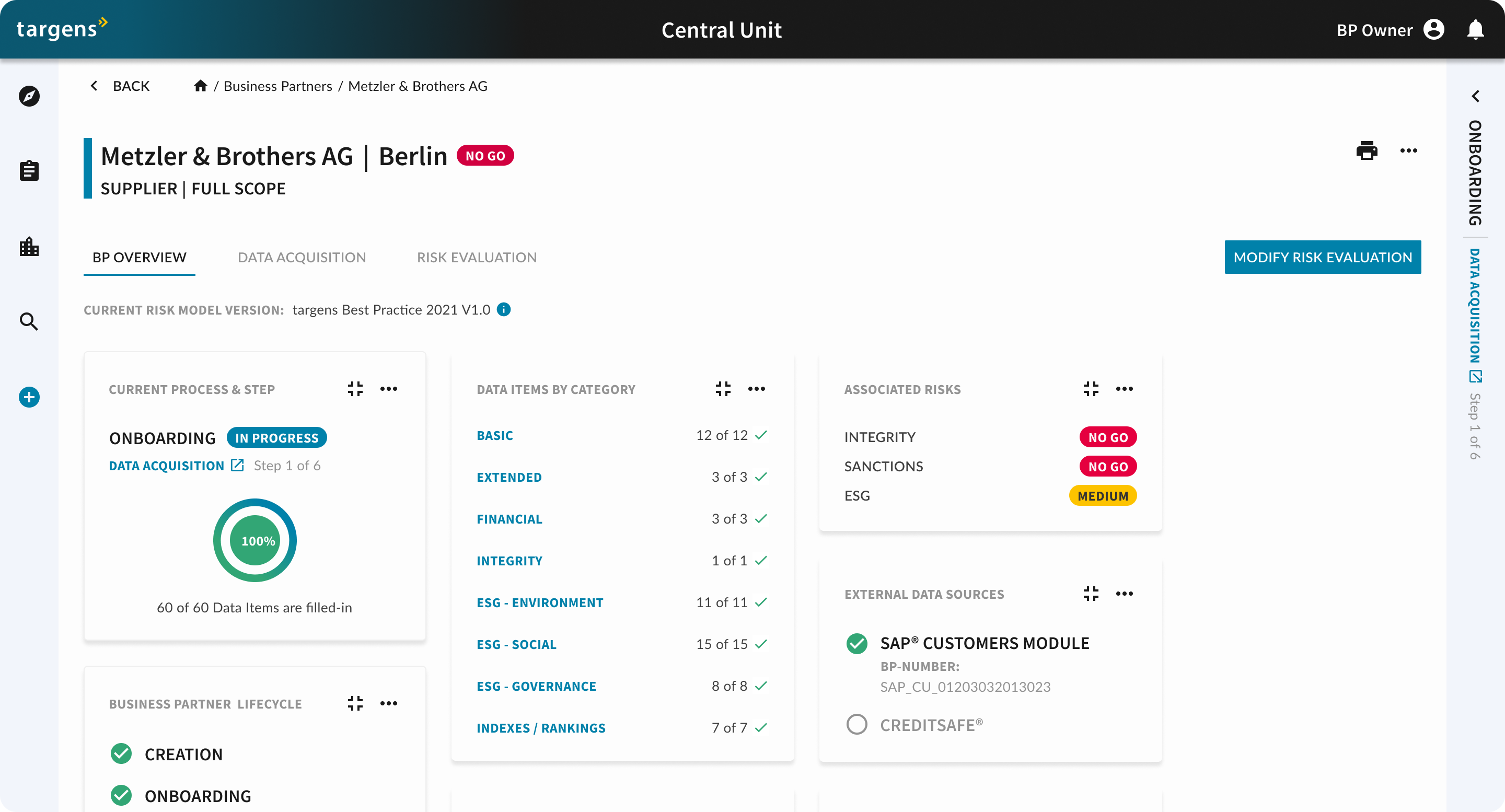Toggle the Creation lifecycle checkmark
This screenshot has height=812, width=1505.
[121, 753]
